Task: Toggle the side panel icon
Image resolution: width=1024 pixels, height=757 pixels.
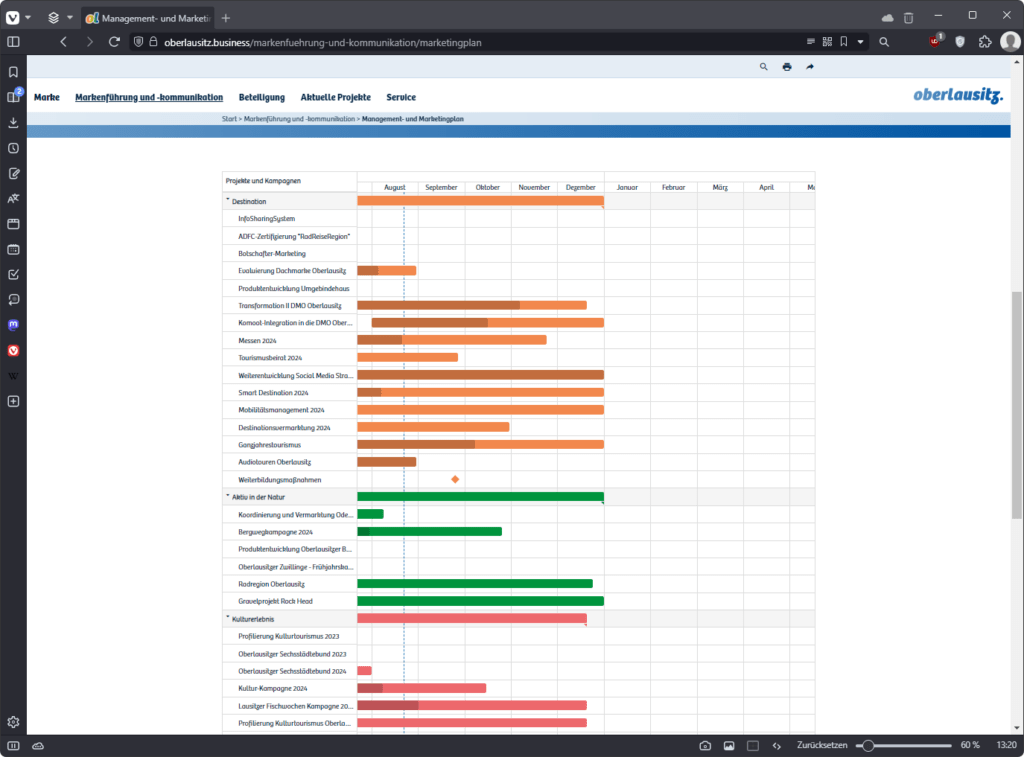Action: pyautogui.click(x=13, y=42)
